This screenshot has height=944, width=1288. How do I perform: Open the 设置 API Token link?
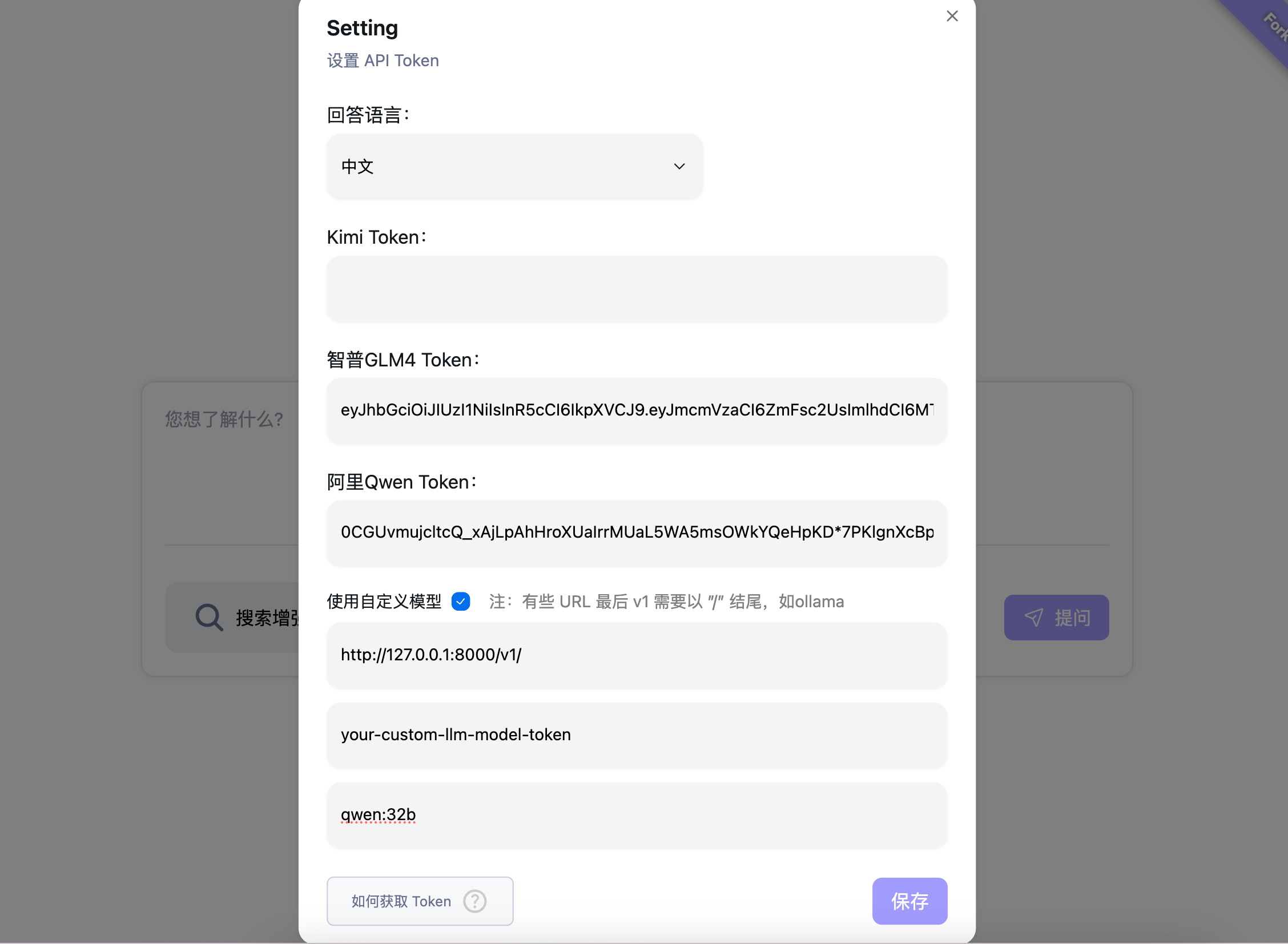(x=383, y=60)
